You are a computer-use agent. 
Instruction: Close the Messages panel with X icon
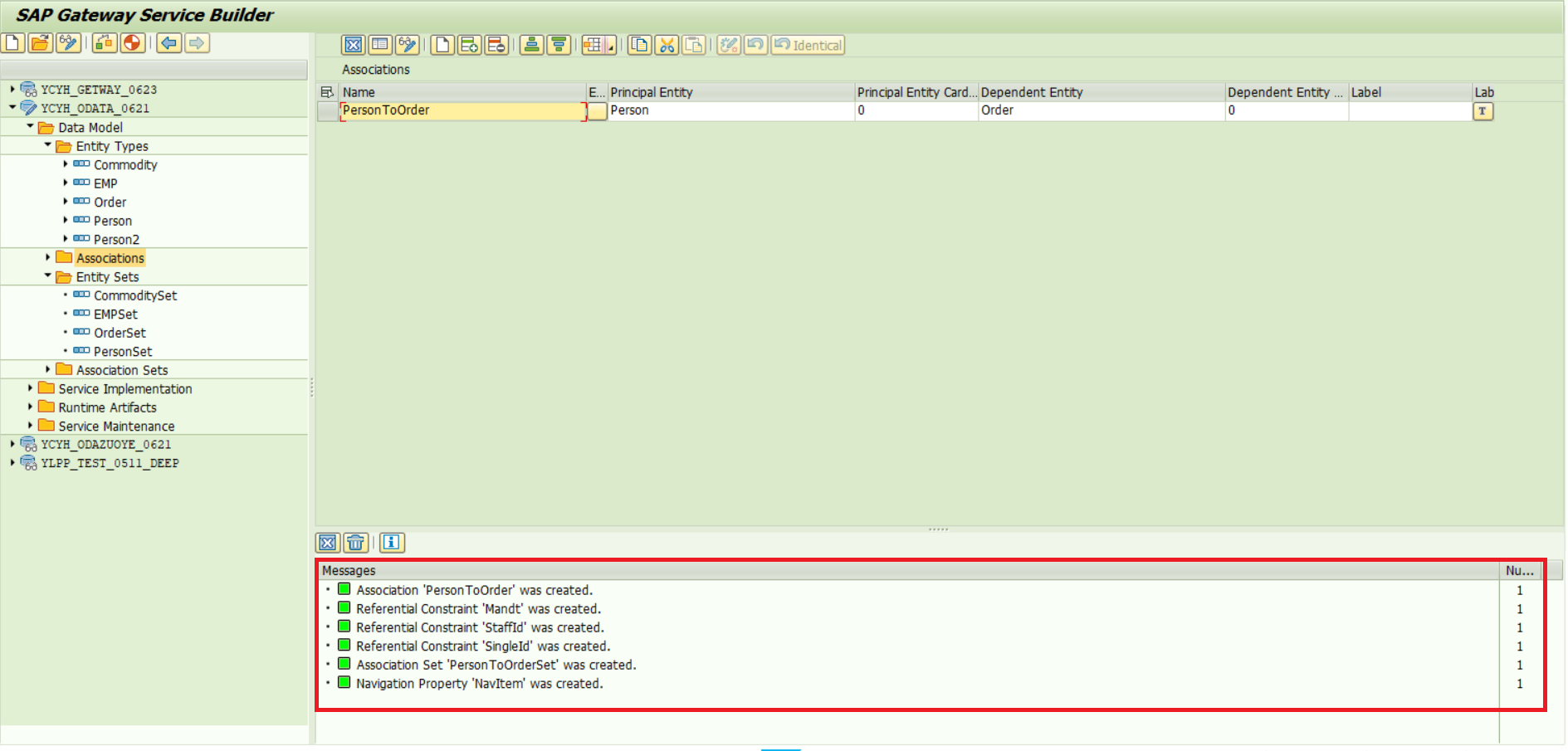(x=328, y=543)
